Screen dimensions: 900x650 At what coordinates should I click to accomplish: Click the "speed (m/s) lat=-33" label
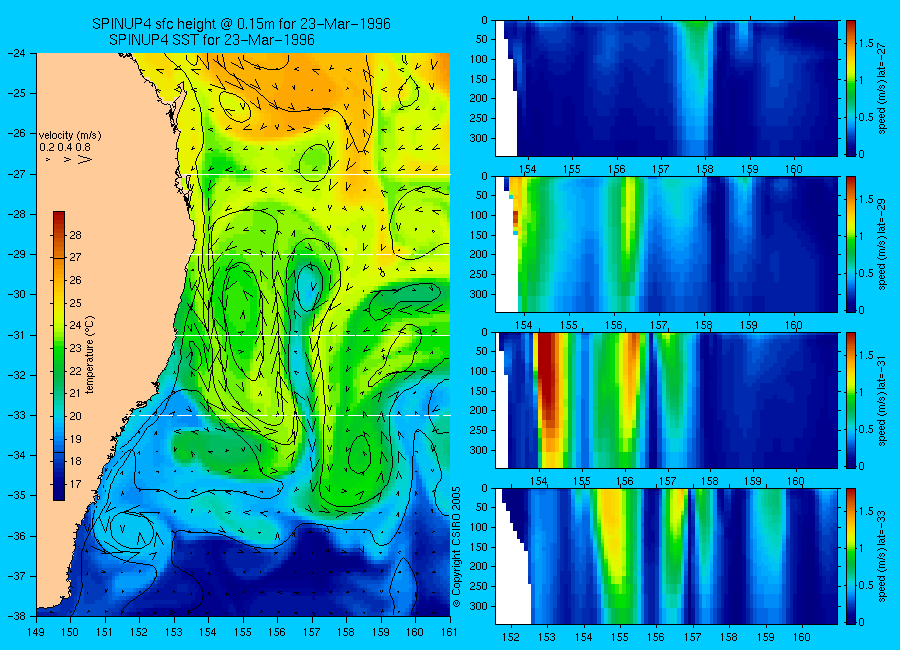coord(883,557)
